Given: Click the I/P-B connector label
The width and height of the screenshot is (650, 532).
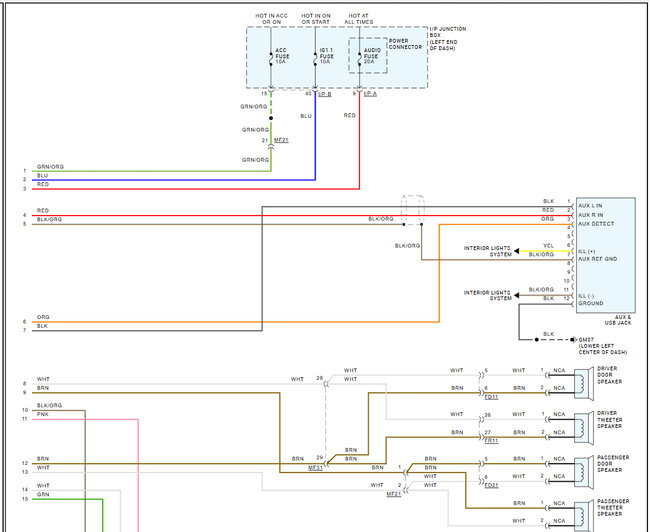Looking at the screenshot, I should 324,94.
